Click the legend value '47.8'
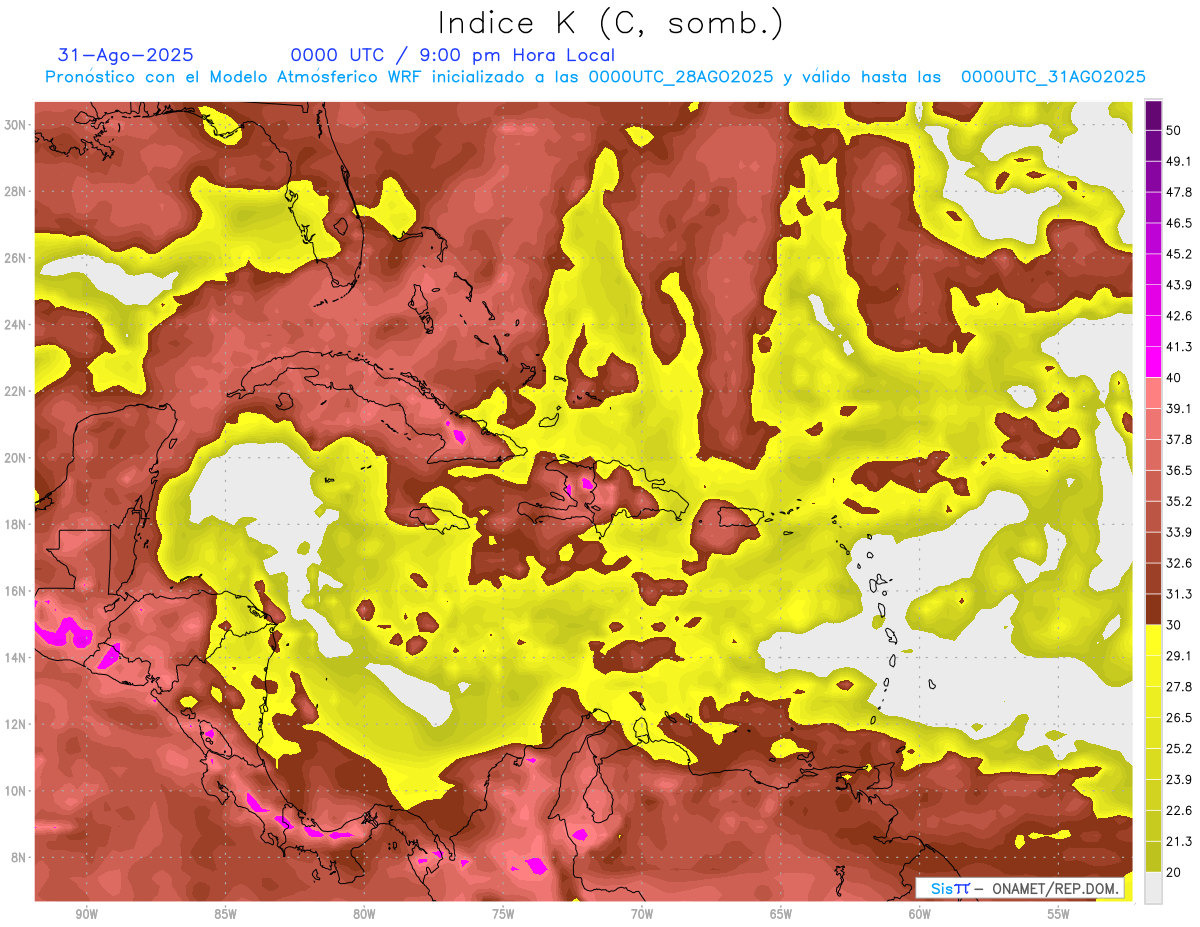This screenshot has width=1200, height=927. tap(1179, 192)
